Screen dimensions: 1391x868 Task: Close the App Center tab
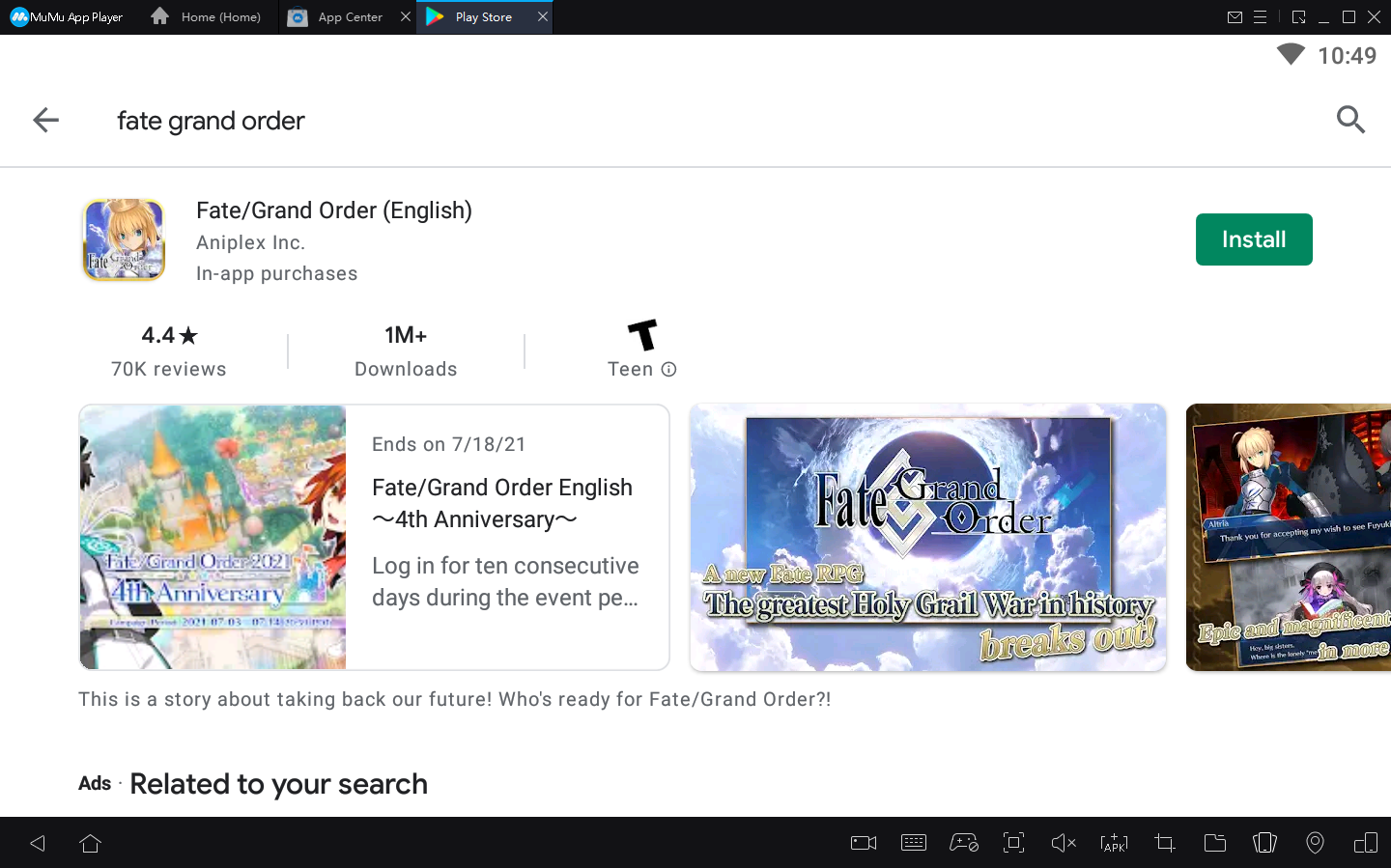pyautogui.click(x=406, y=16)
